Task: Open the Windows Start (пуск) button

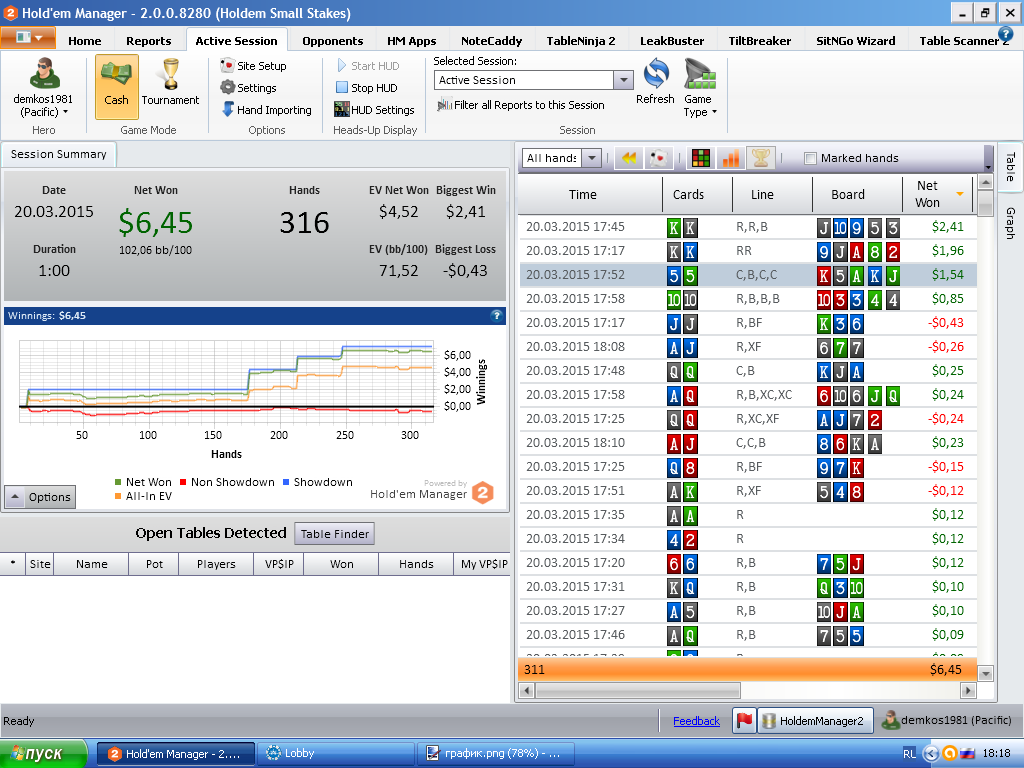Action: tap(43, 754)
